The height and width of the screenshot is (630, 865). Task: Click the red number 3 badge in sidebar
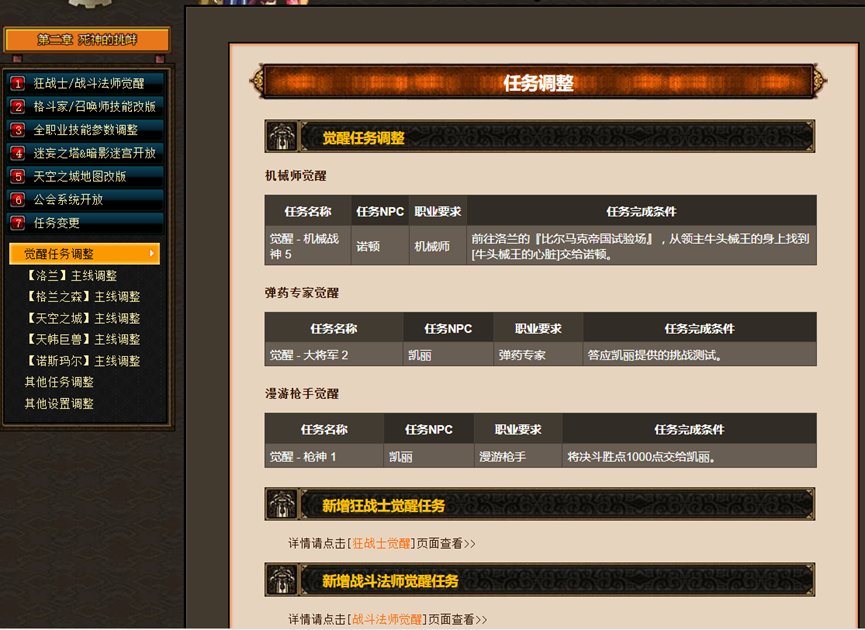tap(18, 130)
